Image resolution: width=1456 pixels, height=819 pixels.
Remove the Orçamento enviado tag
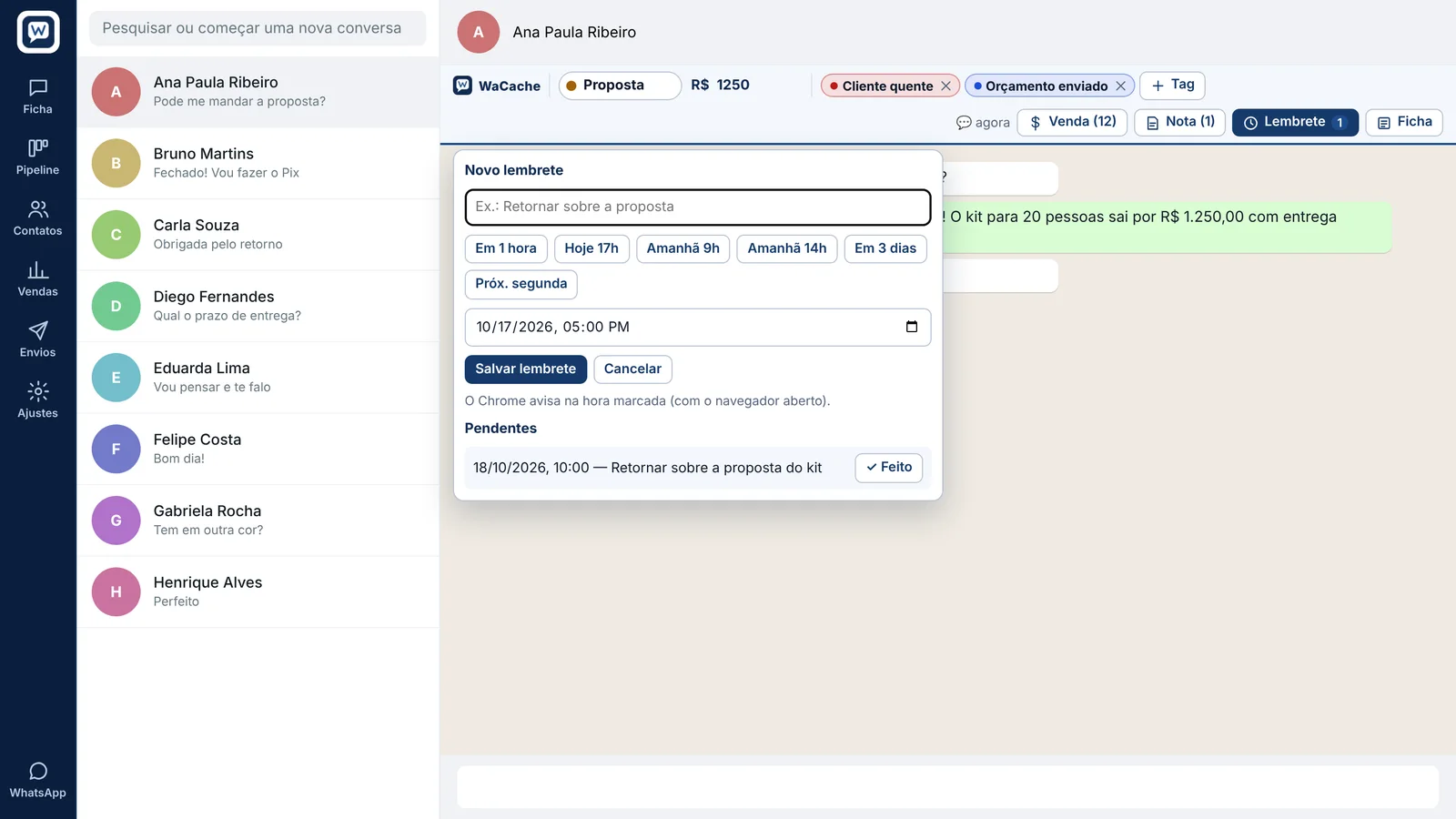pyautogui.click(x=1120, y=86)
